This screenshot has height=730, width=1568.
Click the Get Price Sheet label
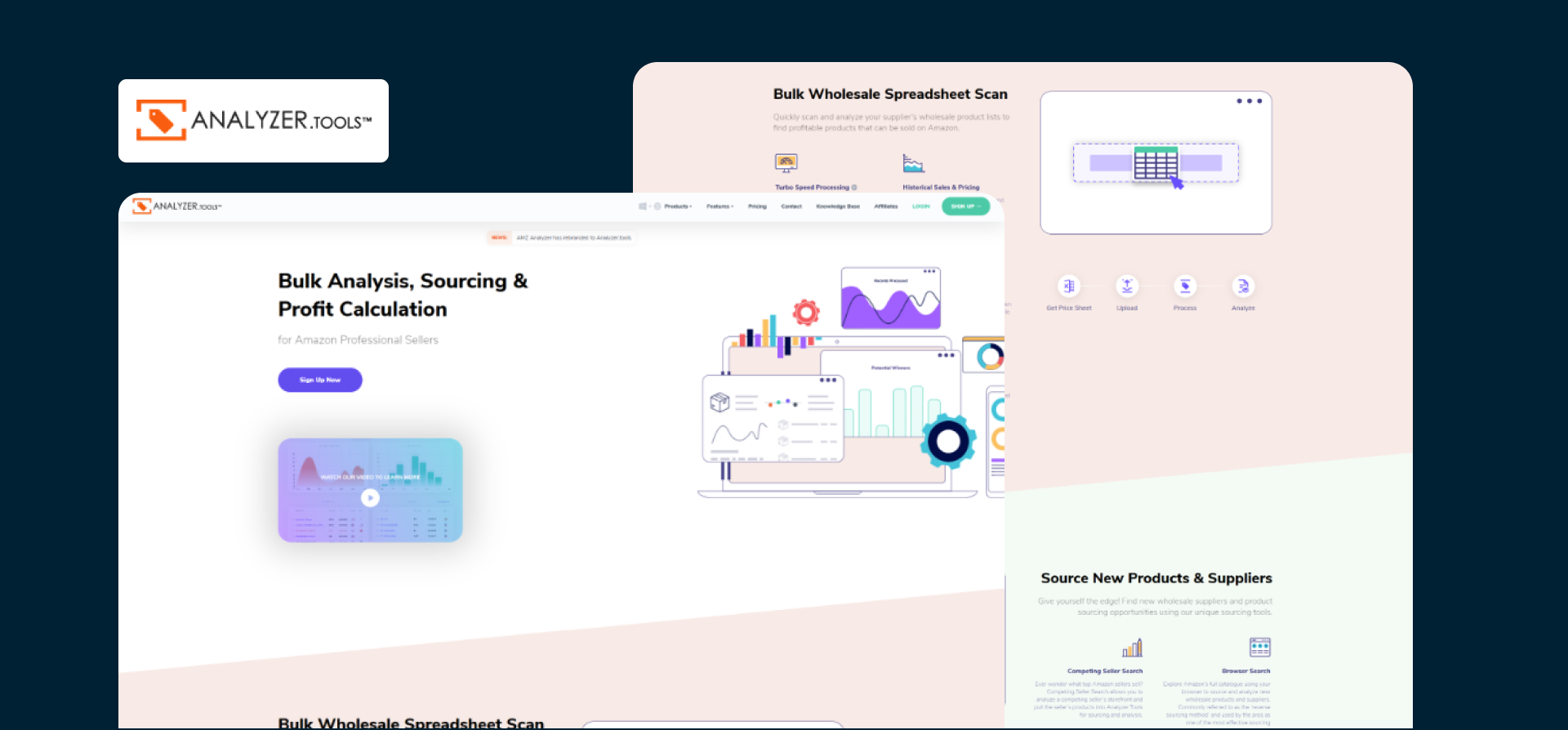tap(1069, 308)
